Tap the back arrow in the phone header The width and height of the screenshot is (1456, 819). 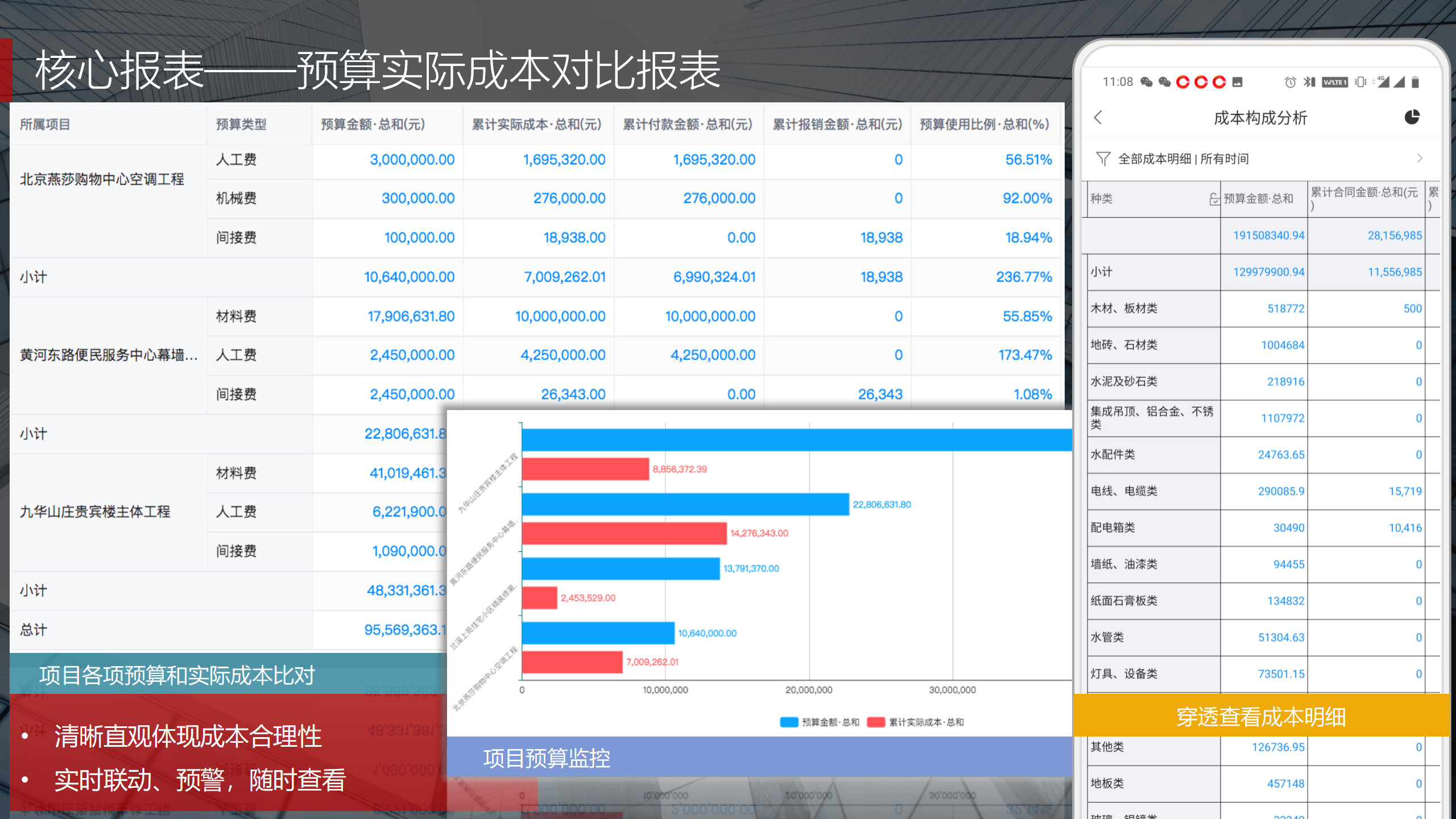point(1098,118)
